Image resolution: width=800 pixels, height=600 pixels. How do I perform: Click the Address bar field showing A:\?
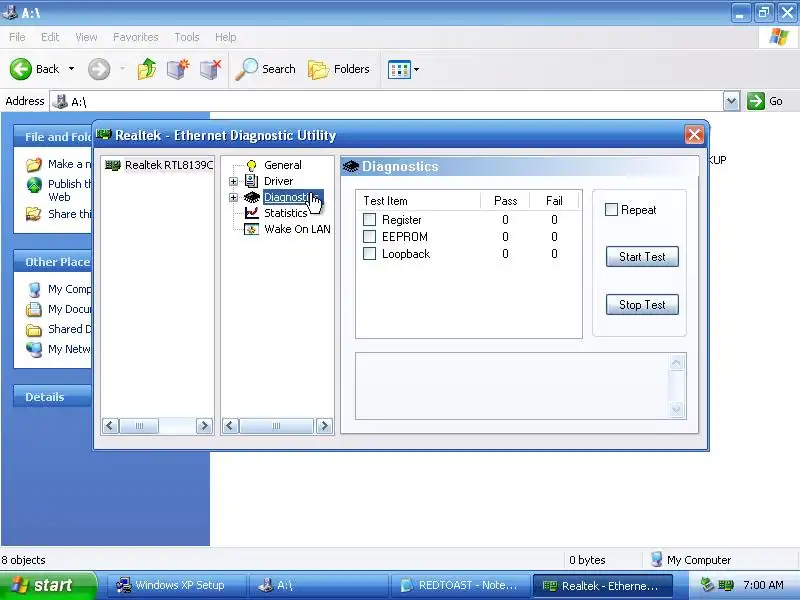(386, 102)
